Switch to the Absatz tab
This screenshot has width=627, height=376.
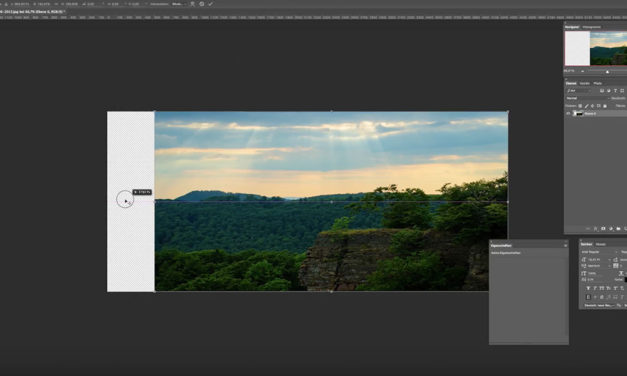(601, 244)
